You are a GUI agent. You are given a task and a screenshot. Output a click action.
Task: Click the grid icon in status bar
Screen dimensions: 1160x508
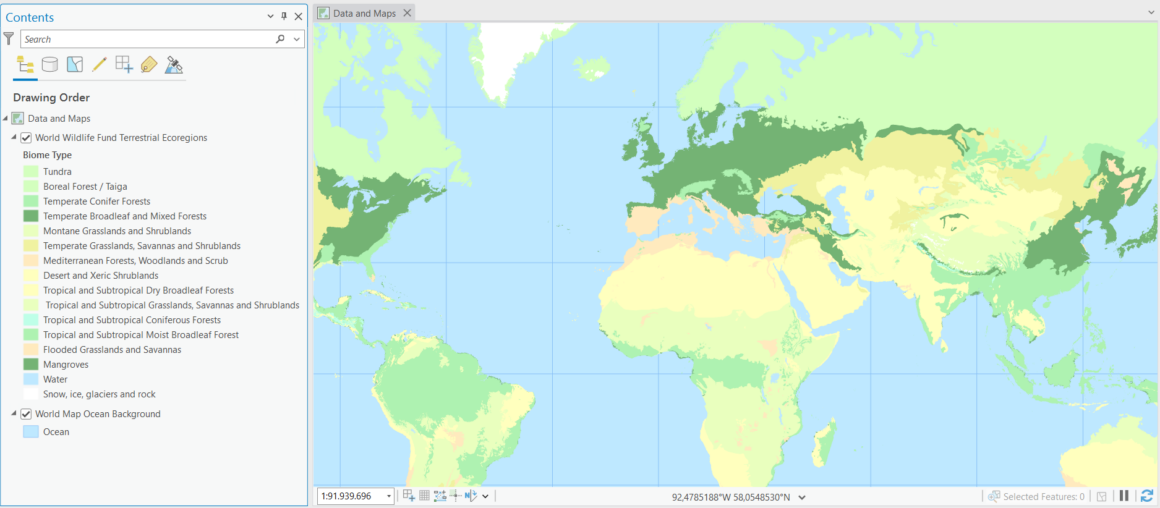pyautogui.click(x=425, y=496)
